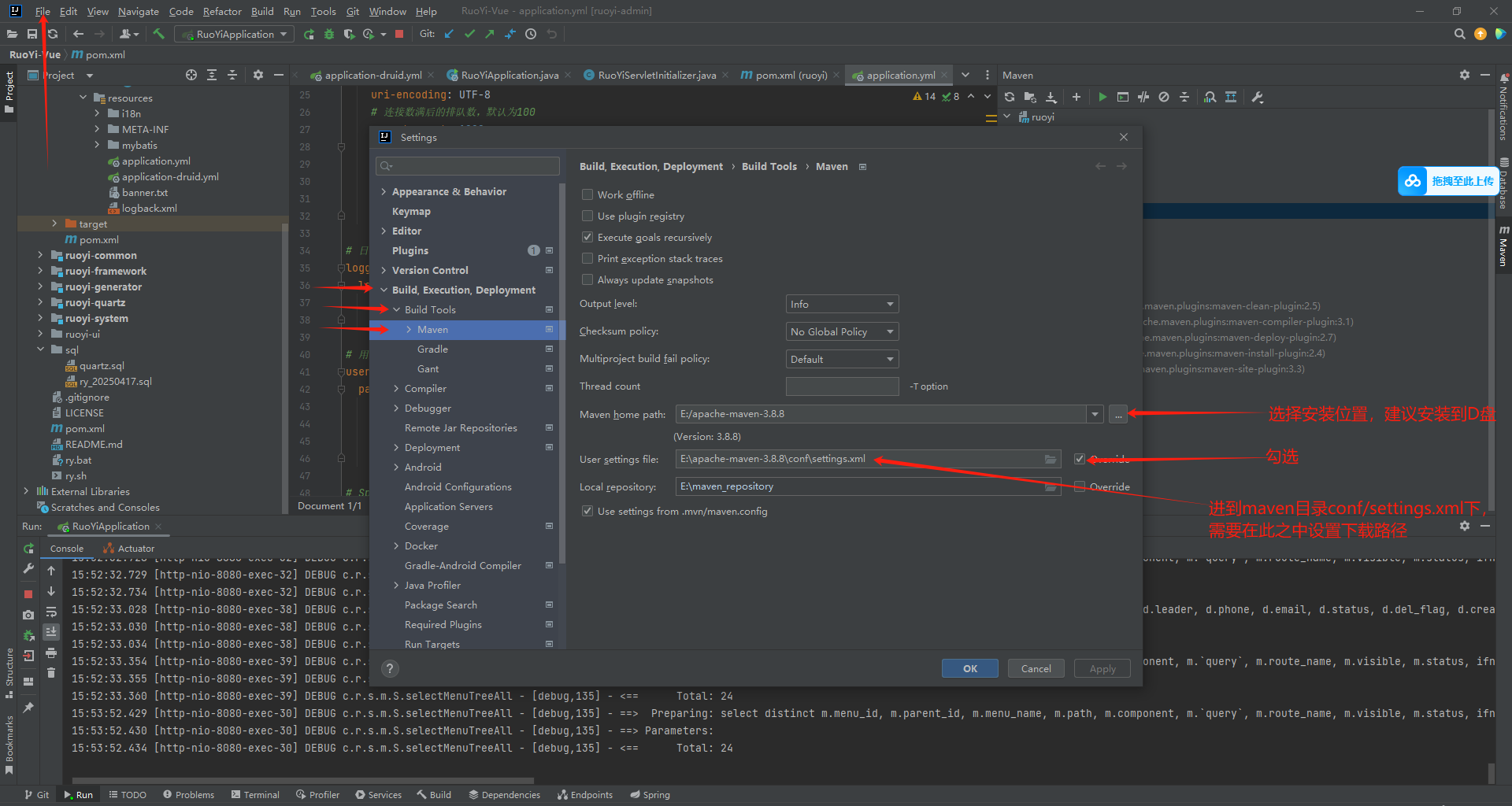The height and width of the screenshot is (806, 1512).
Task: Open Git Show History clock icon
Action: click(x=531, y=34)
